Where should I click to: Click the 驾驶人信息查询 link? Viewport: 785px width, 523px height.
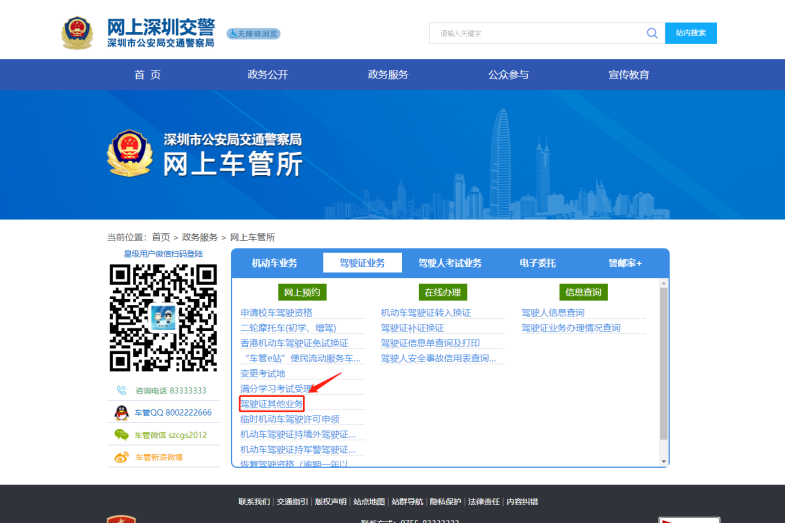[552, 313]
